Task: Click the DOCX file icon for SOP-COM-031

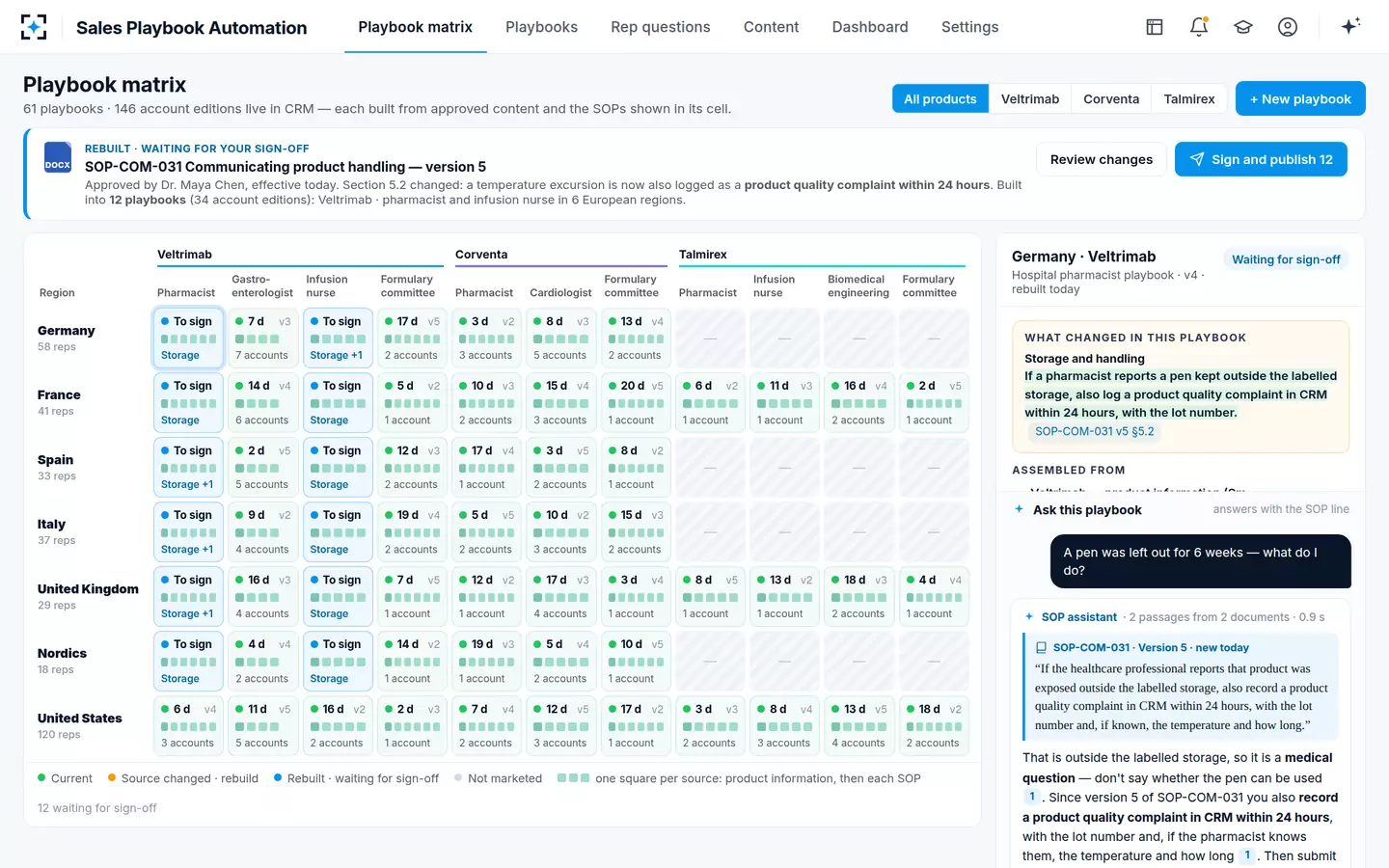Action: click(58, 157)
